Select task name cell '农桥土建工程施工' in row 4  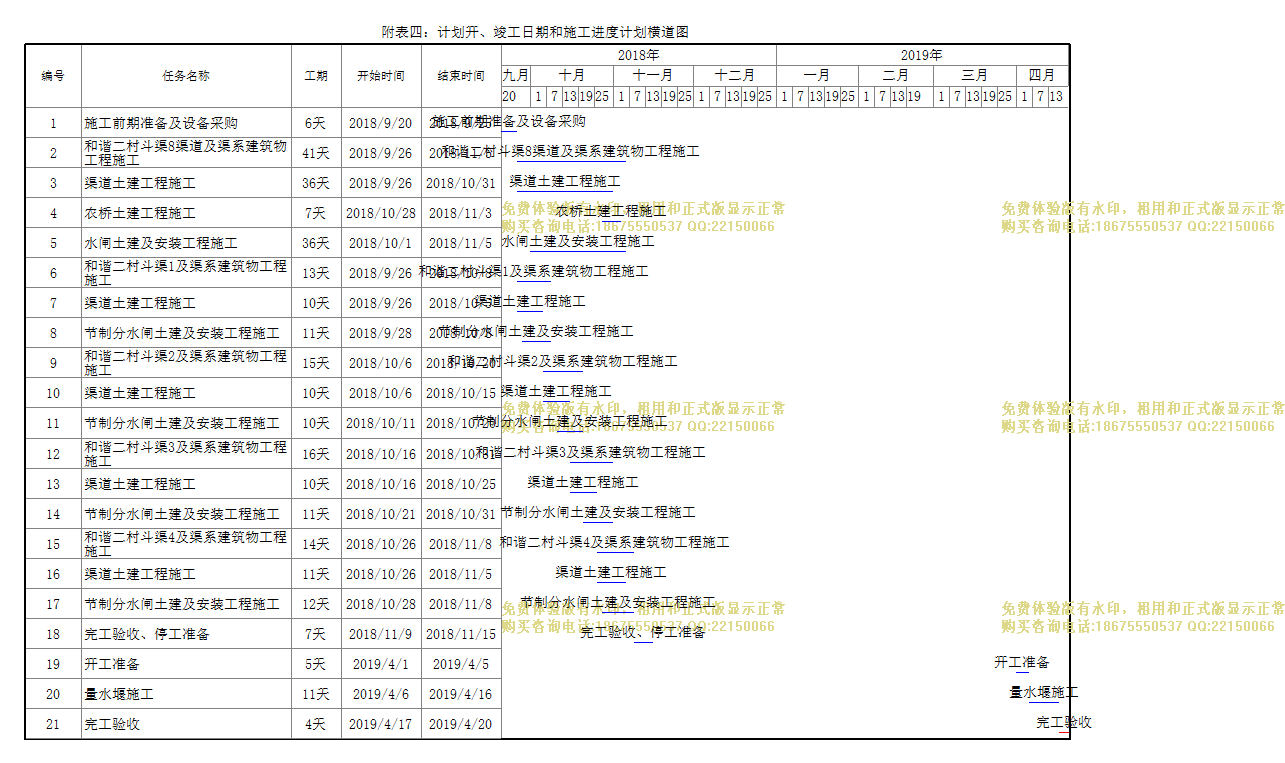click(186, 213)
